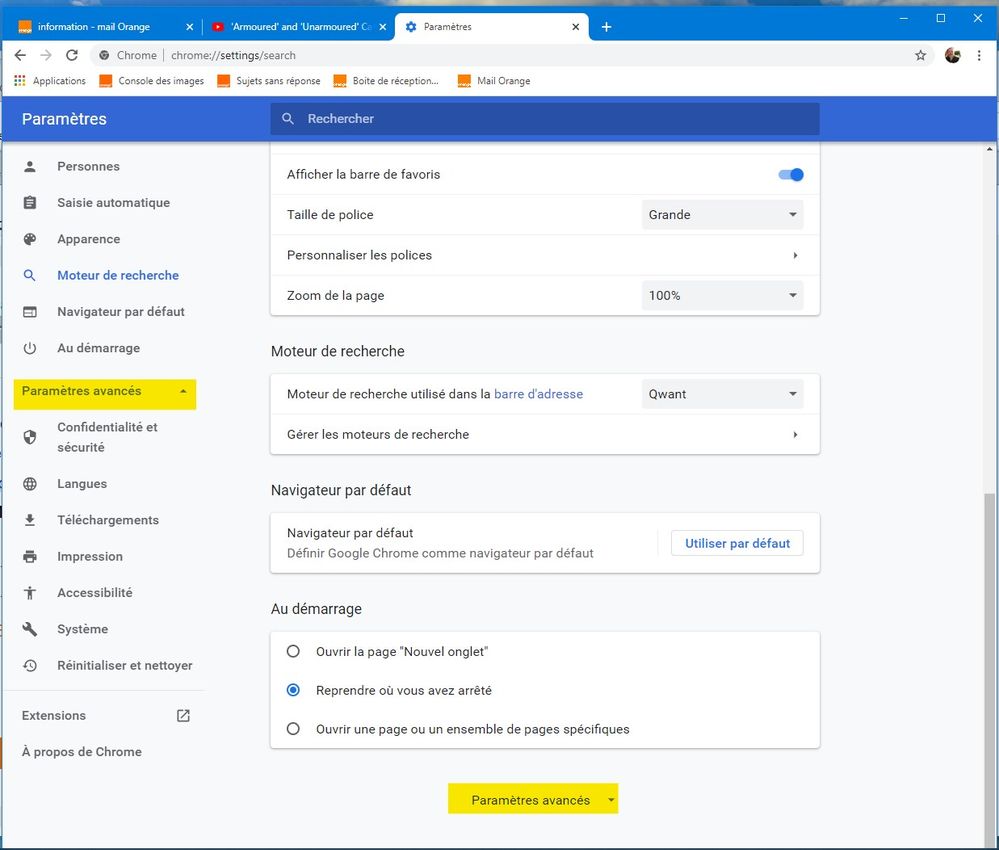Screen dimensions: 999x850
Task: Open the Extensions external link icon
Action: (x=183, y=716)
